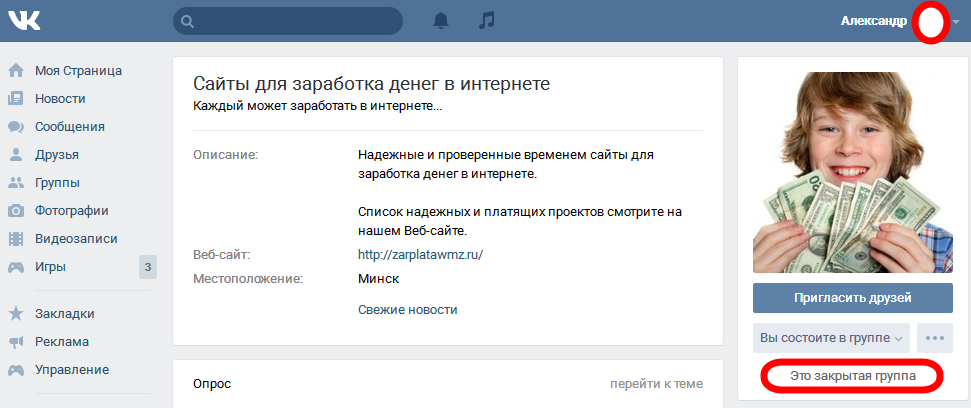Follow the Свежие новости link
The height and width of the screenshot is (408, 971).
point(407,310)
